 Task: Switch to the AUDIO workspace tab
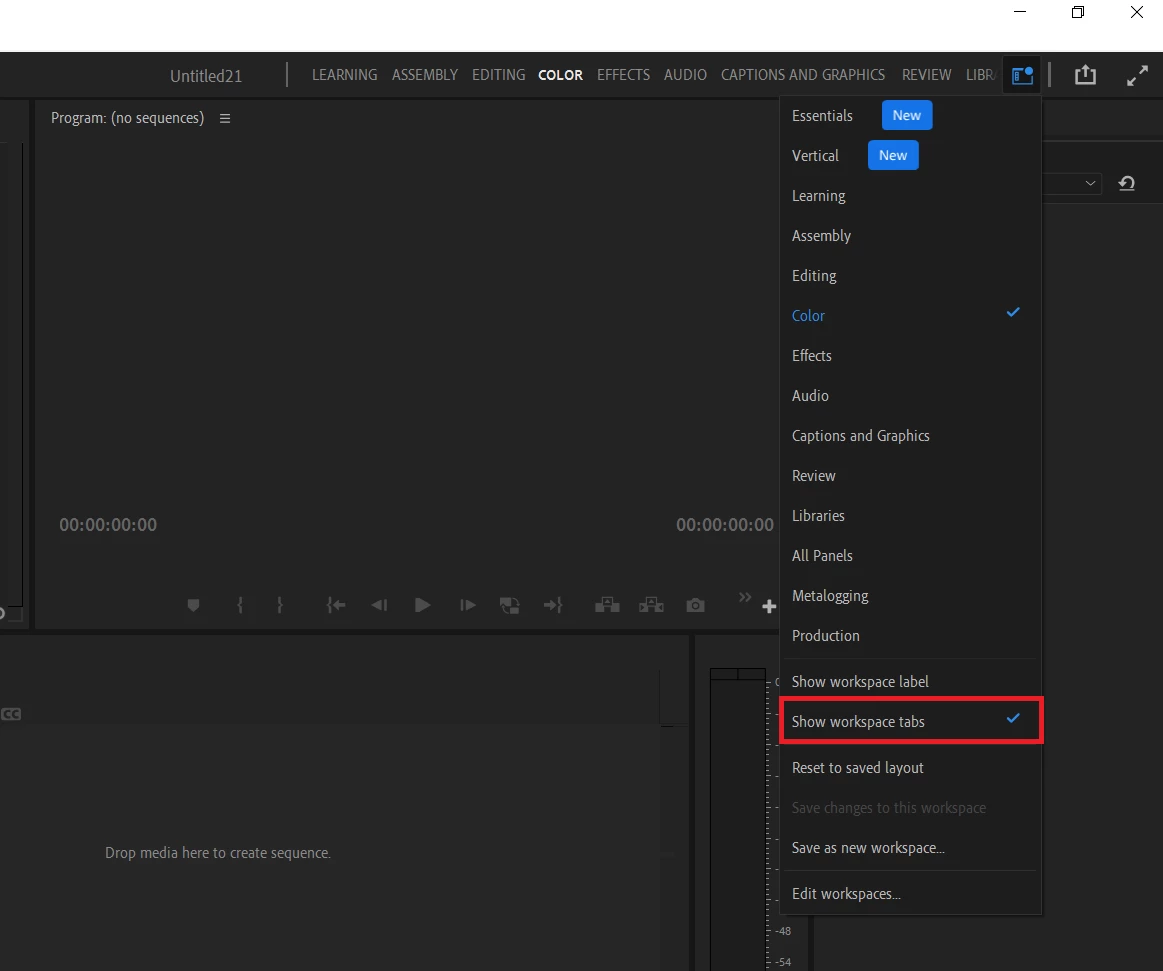685,75
